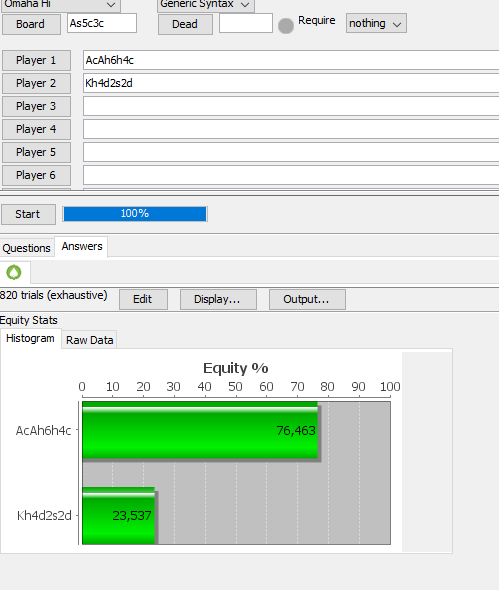Click the Player 1 button

tap(36, 61)
